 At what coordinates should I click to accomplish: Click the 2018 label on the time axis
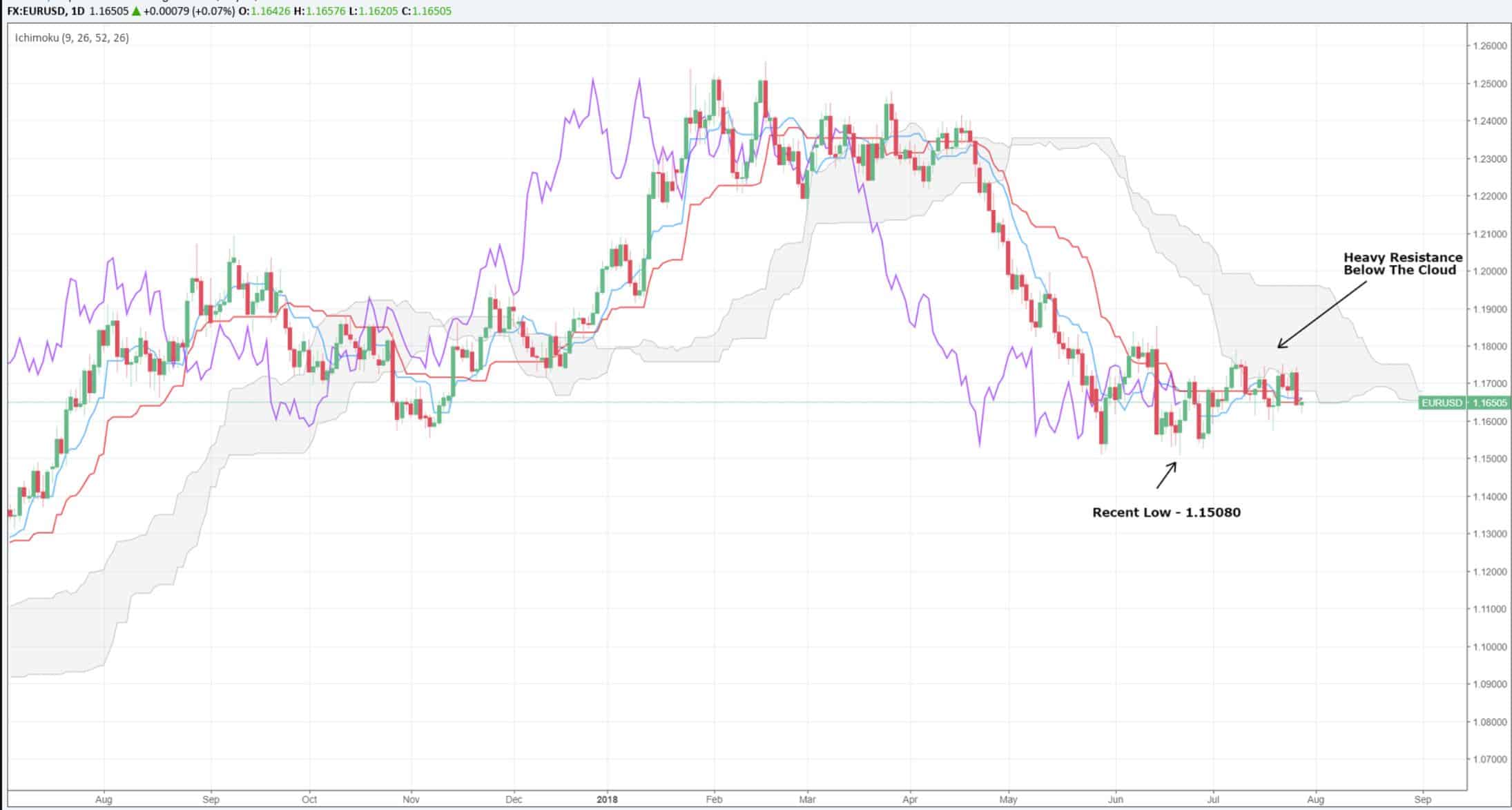pyautogui.click(x=608, y=800)
